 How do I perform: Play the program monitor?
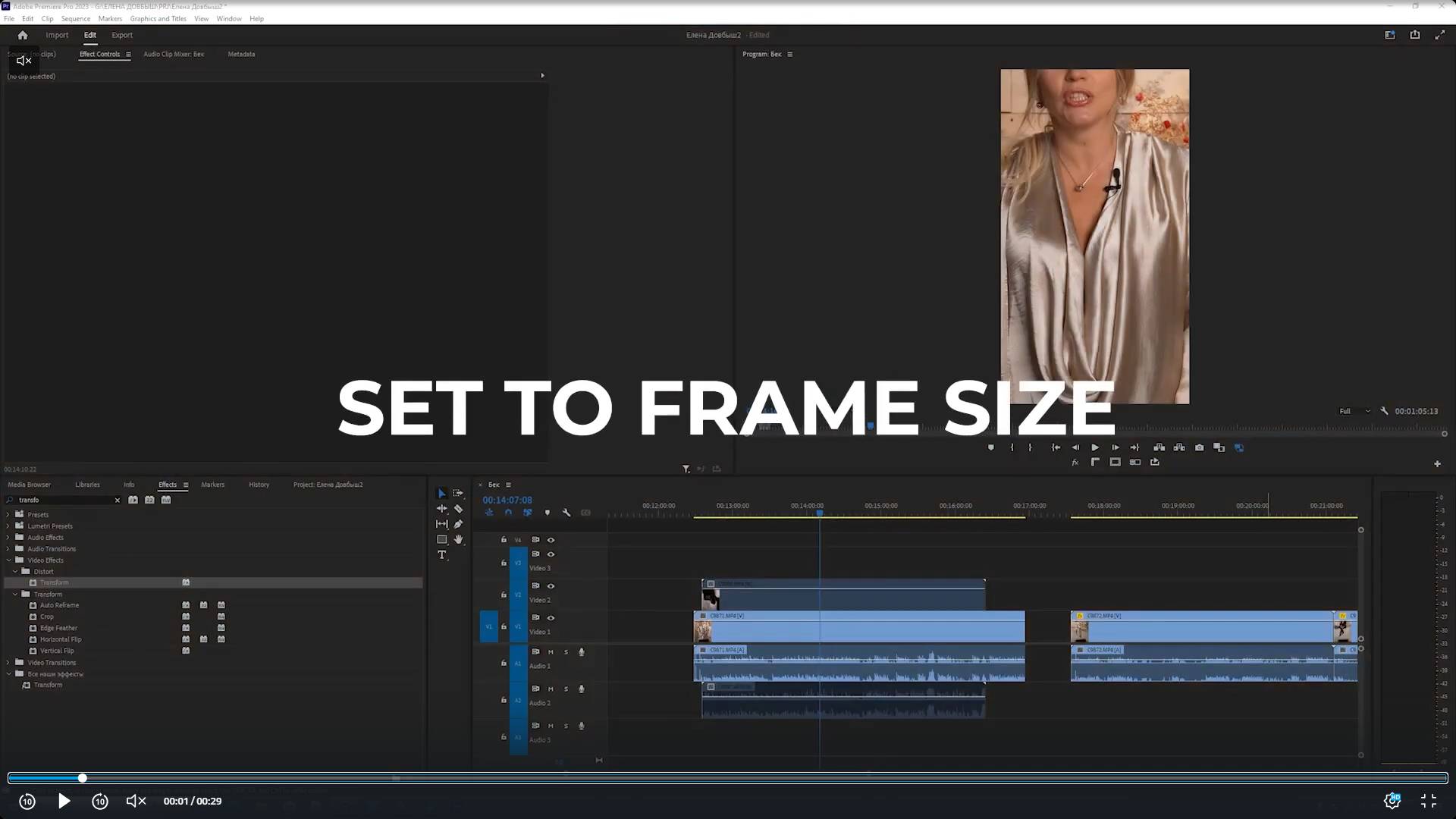pos(1095,447)
